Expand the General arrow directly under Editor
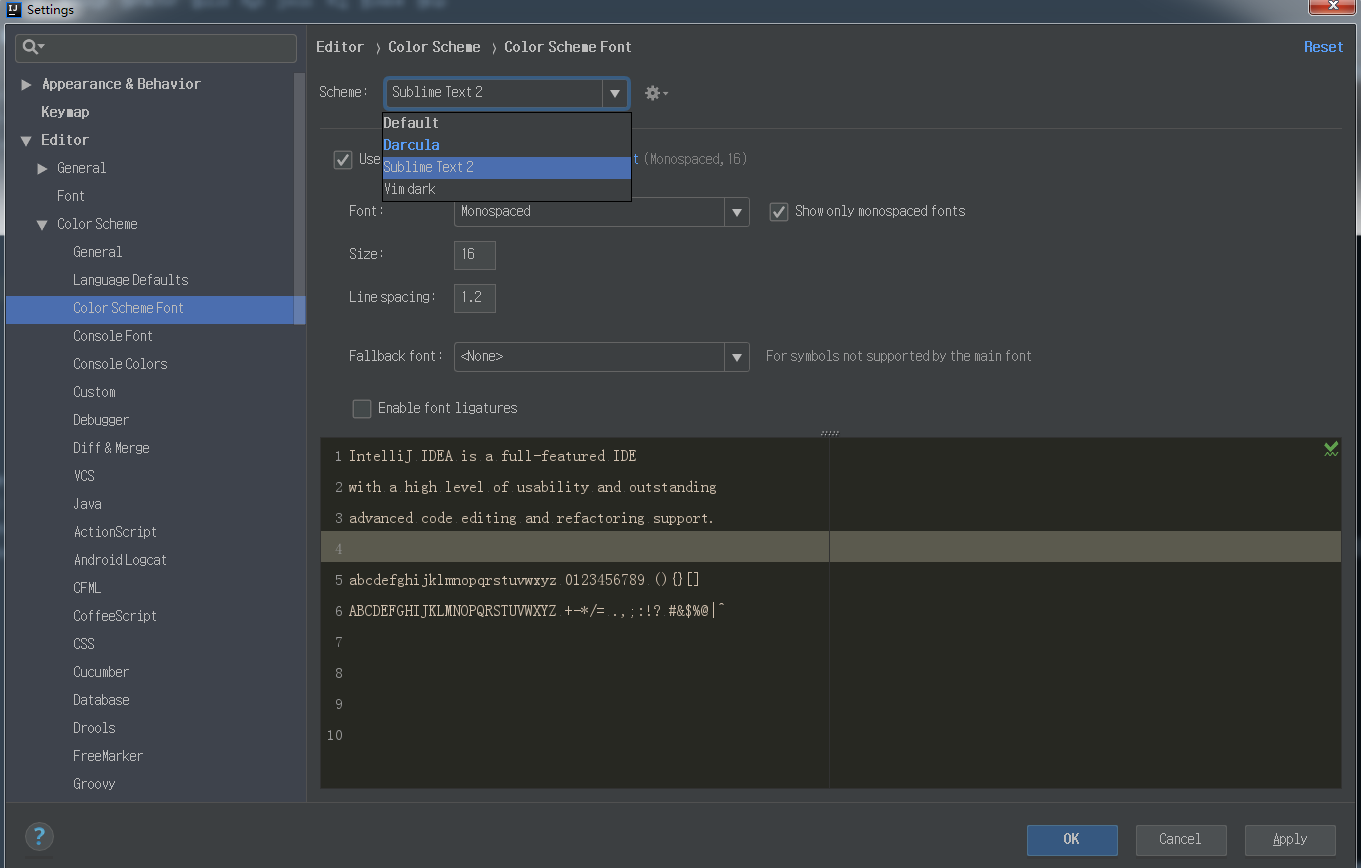Image resolution: width=1361 pixels, height=868 pixels. pyautogui.click(x=42, y=168)
